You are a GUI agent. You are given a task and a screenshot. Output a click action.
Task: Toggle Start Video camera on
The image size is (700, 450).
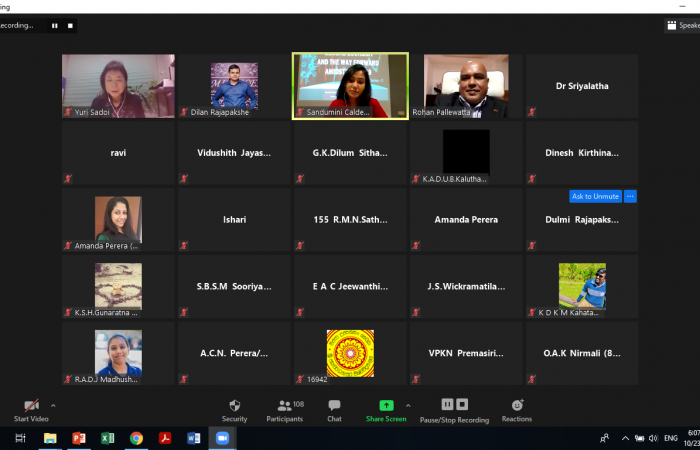(x=31, y=410)
